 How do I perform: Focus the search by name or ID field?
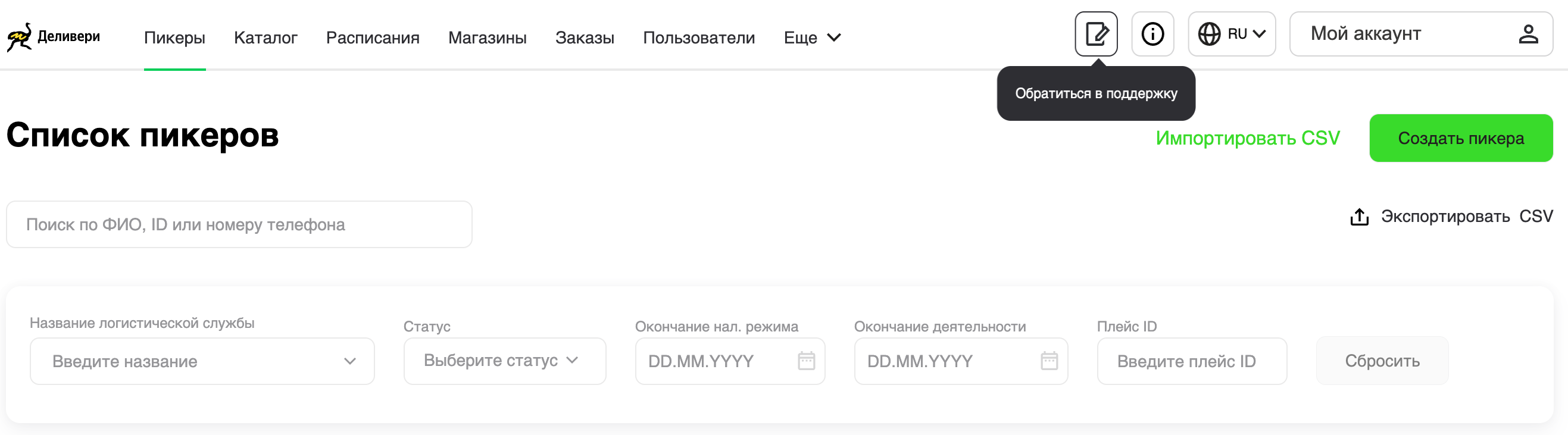pyautogui.click(x=239, y=224)
